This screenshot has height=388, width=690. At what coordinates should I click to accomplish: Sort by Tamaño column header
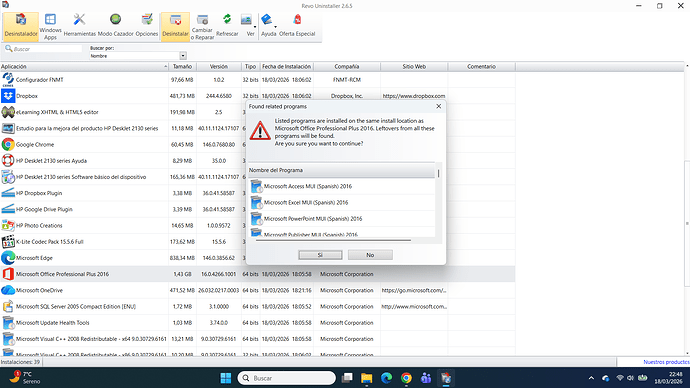point(182,66)
